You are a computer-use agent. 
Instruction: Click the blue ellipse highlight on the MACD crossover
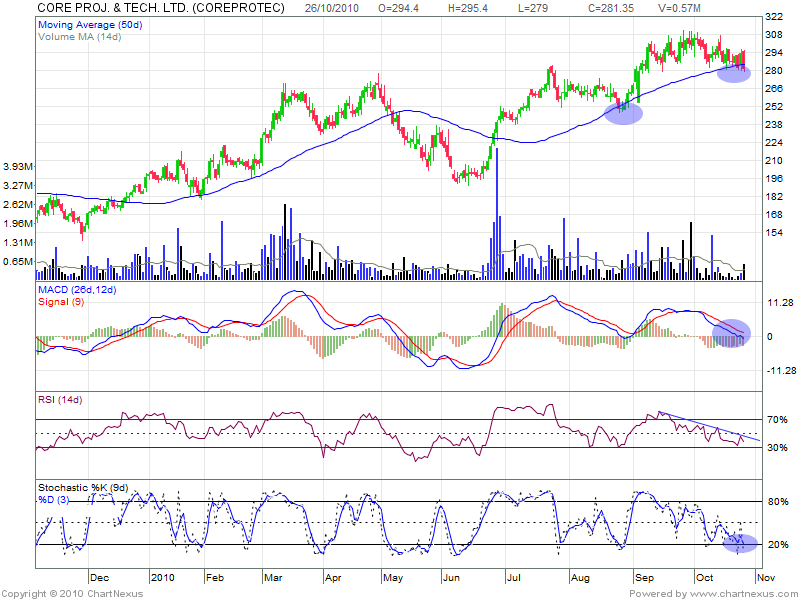pos(730,335)
